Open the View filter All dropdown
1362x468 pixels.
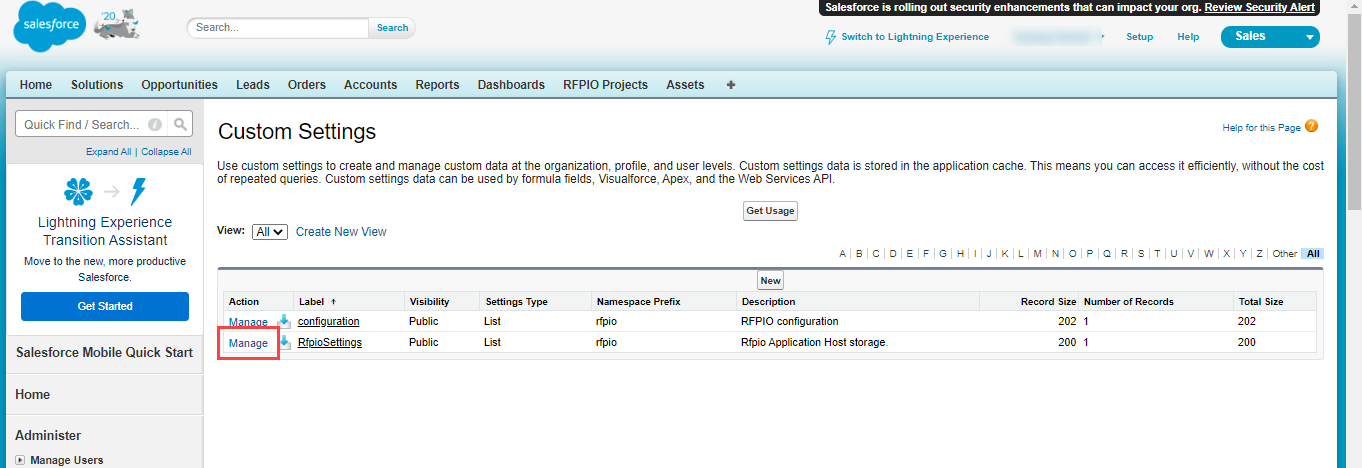point(270,231)
